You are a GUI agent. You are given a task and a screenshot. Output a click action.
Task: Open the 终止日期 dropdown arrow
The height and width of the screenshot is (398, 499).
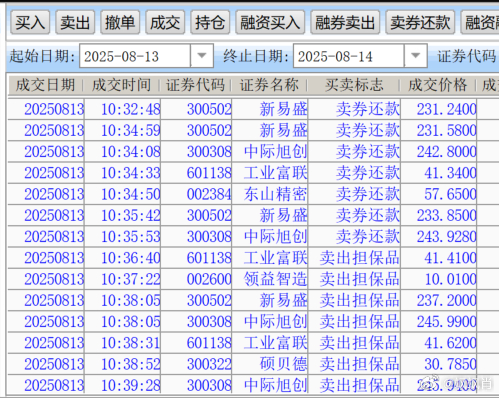(415, 56)
